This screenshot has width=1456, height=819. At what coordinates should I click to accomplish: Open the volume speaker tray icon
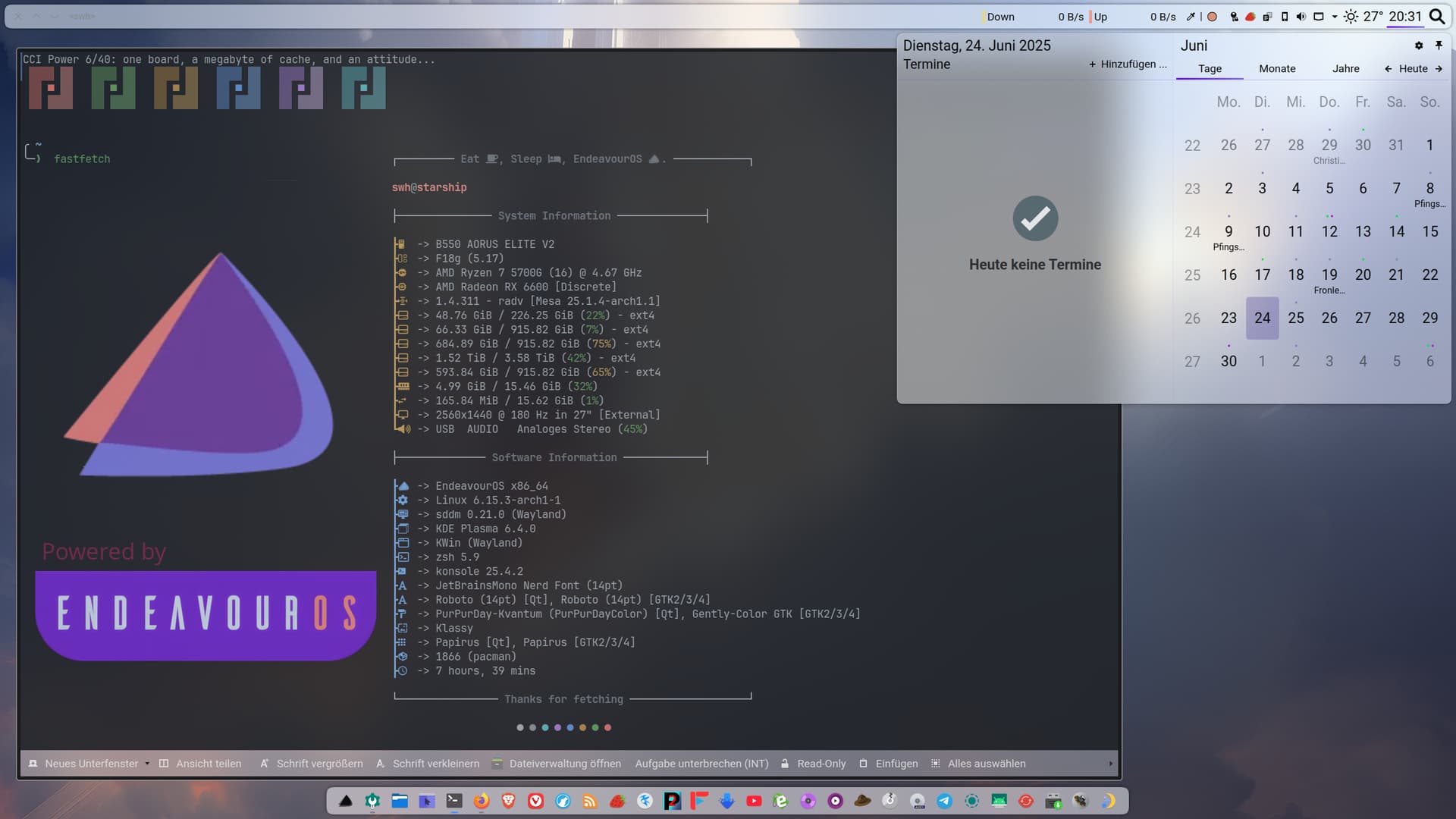click(x=1301, y=17)
